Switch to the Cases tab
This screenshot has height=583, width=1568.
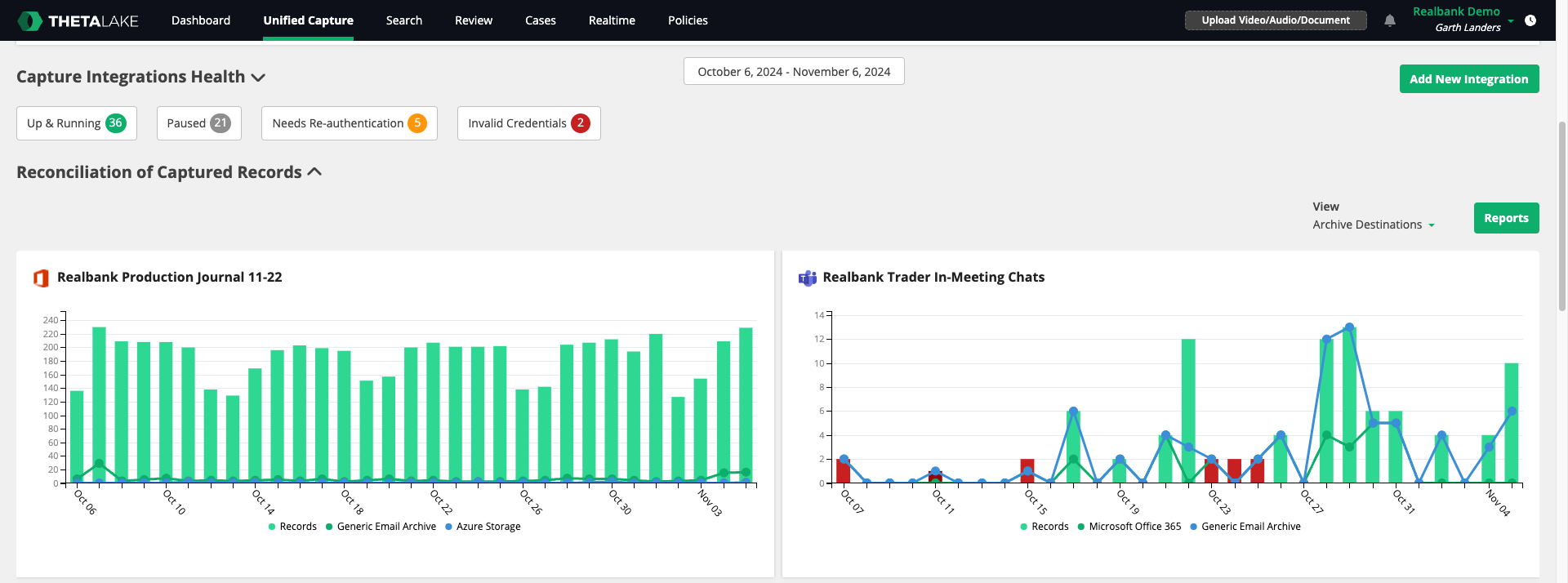coord(541,20)
